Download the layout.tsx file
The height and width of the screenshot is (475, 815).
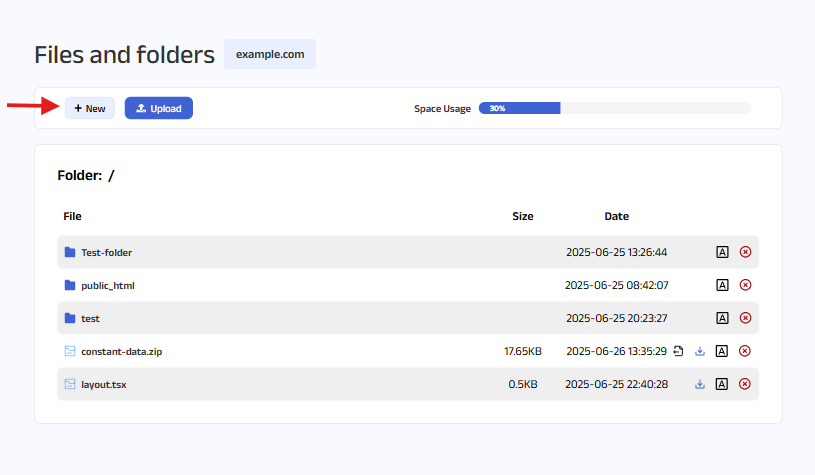700,384
